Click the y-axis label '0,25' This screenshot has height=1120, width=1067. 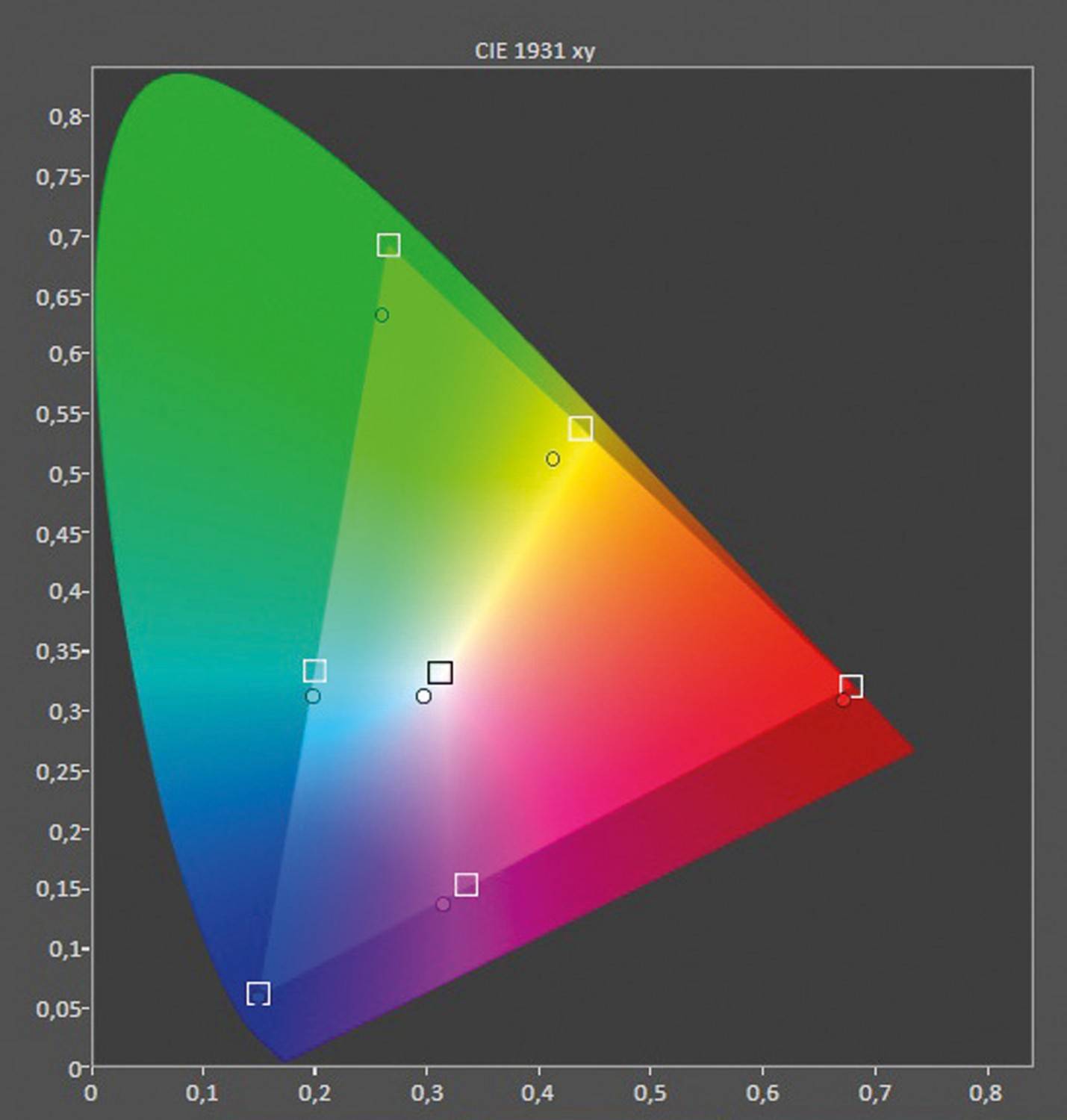point(60,771)
